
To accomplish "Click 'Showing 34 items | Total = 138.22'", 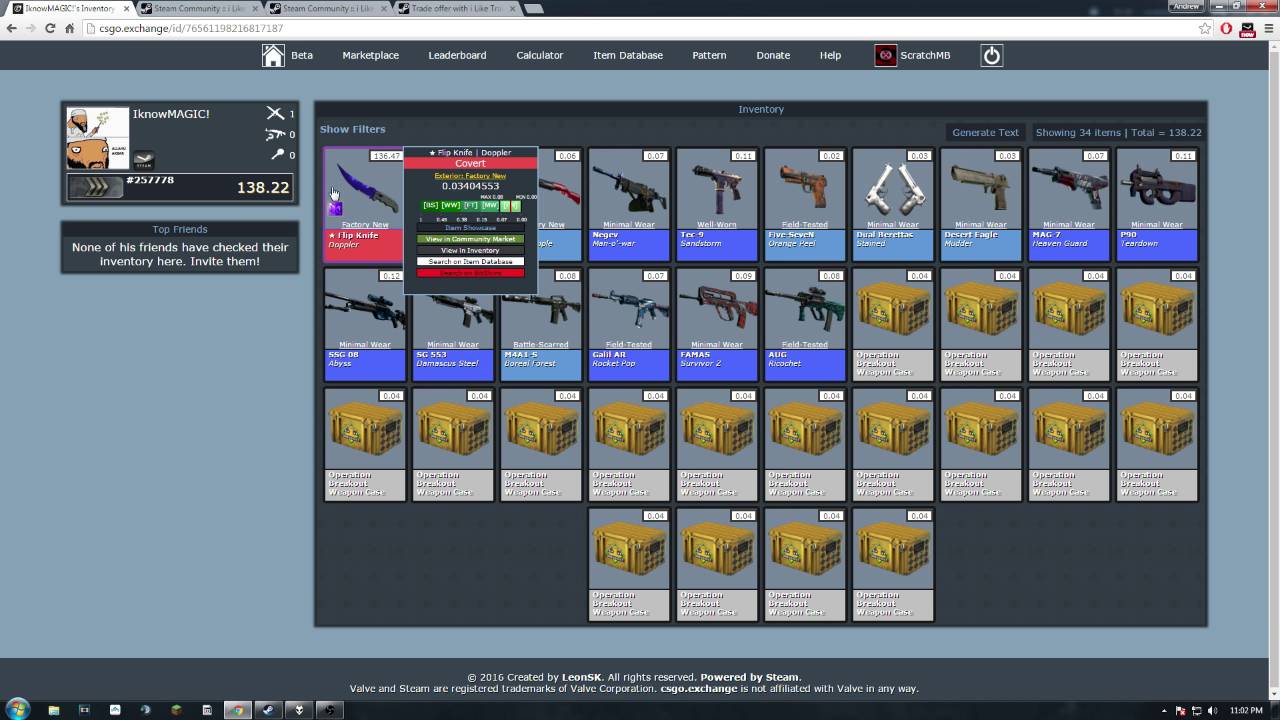I will point(1119,132).
